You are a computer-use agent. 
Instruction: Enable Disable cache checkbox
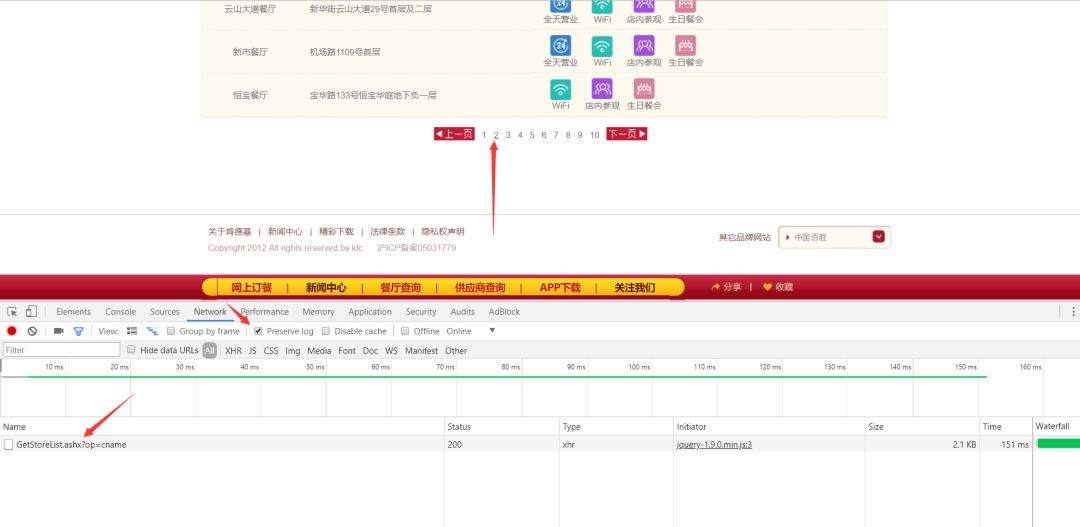(326, 331)
